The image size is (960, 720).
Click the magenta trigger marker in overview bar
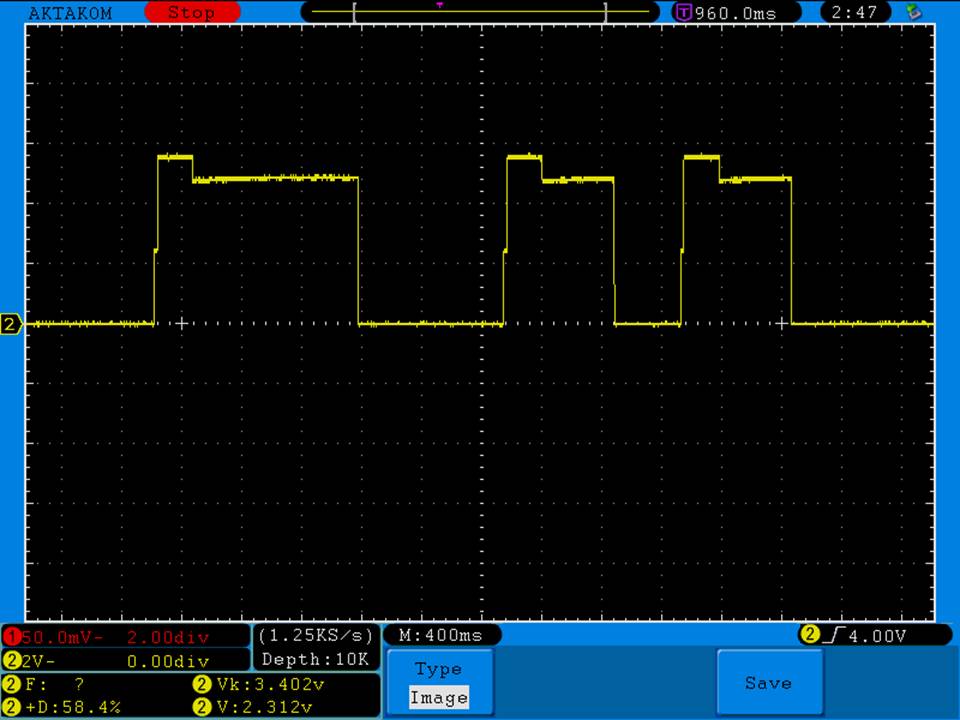(439, 5)
